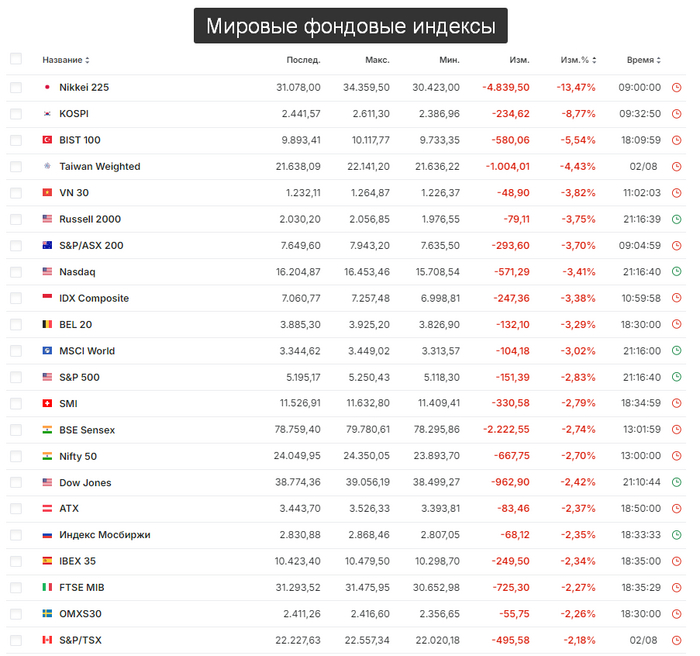Click the Мировые фондовые индексы title banner

tap(350, 25)
